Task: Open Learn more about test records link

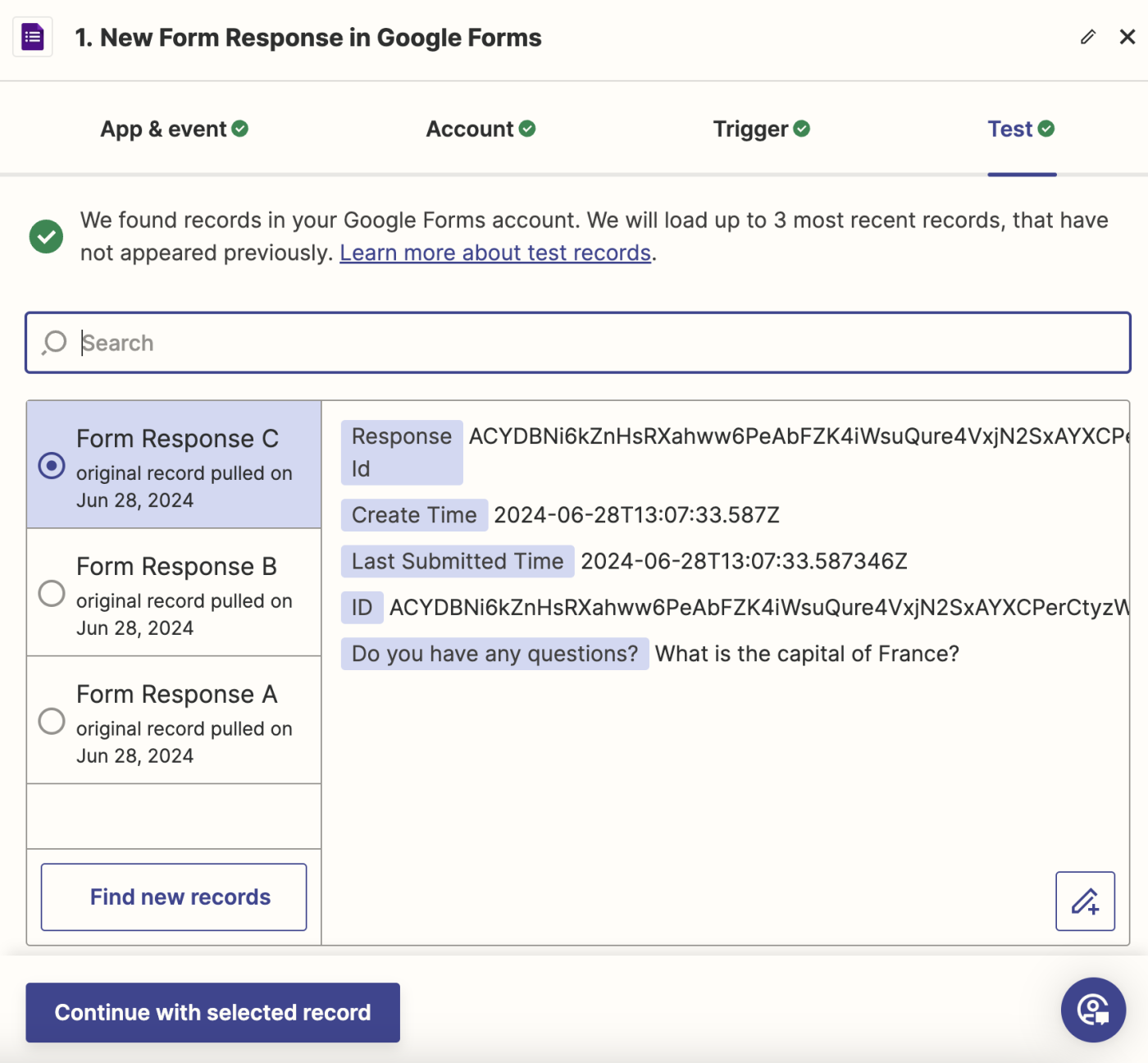Action: click(x=495, y=253)
